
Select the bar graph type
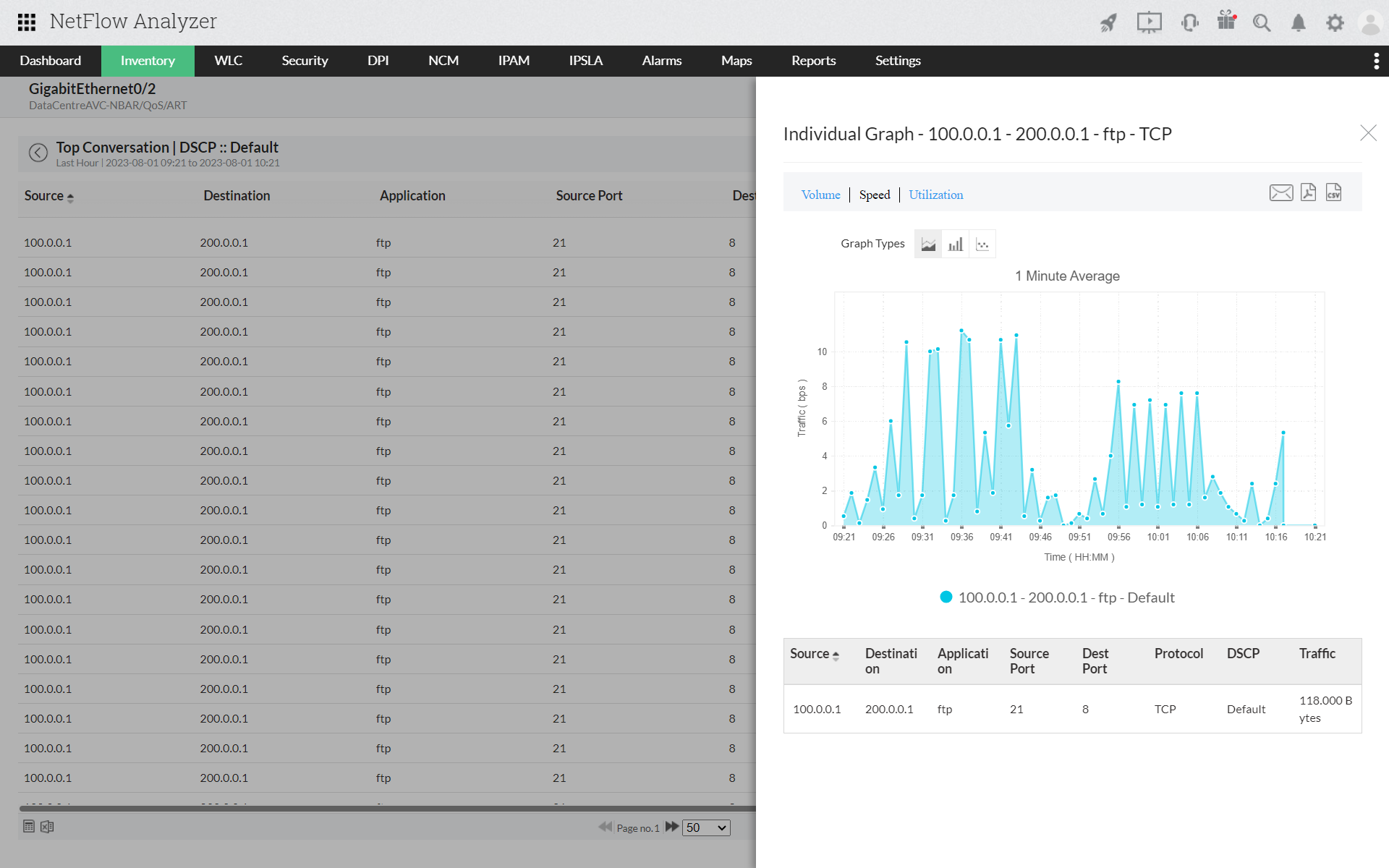955,244
